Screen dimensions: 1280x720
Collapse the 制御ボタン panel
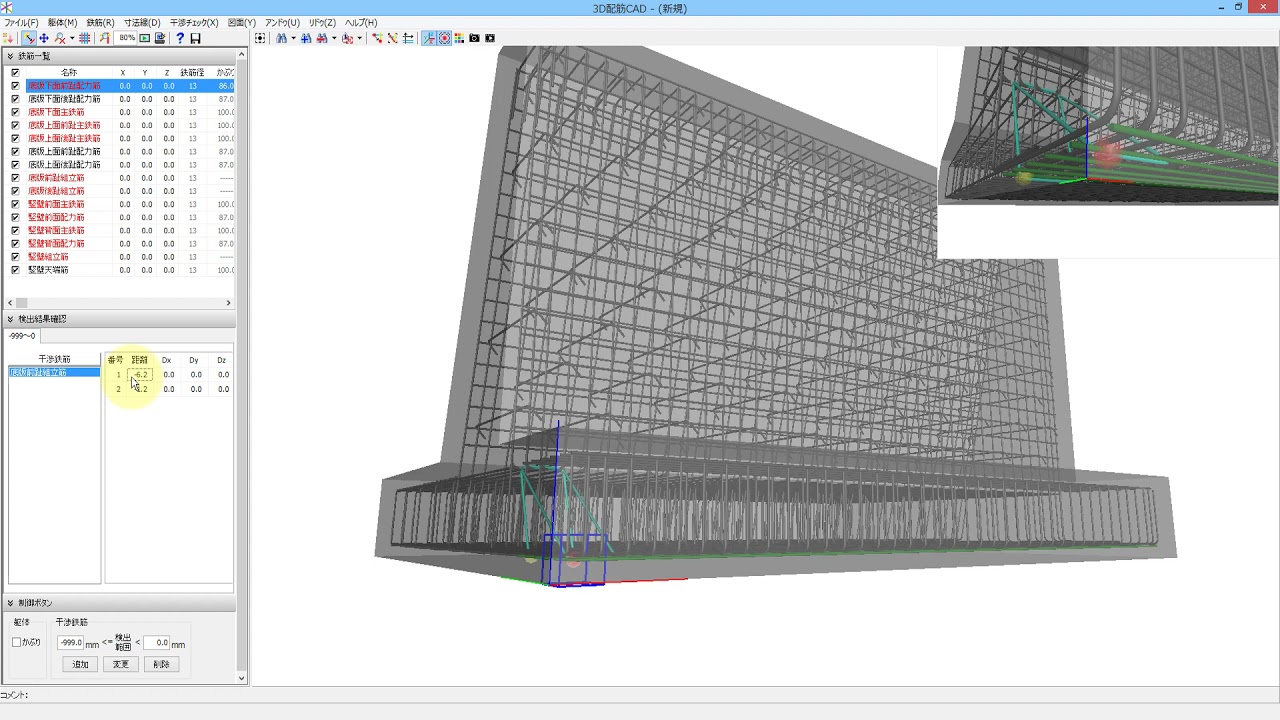(10, 603)
